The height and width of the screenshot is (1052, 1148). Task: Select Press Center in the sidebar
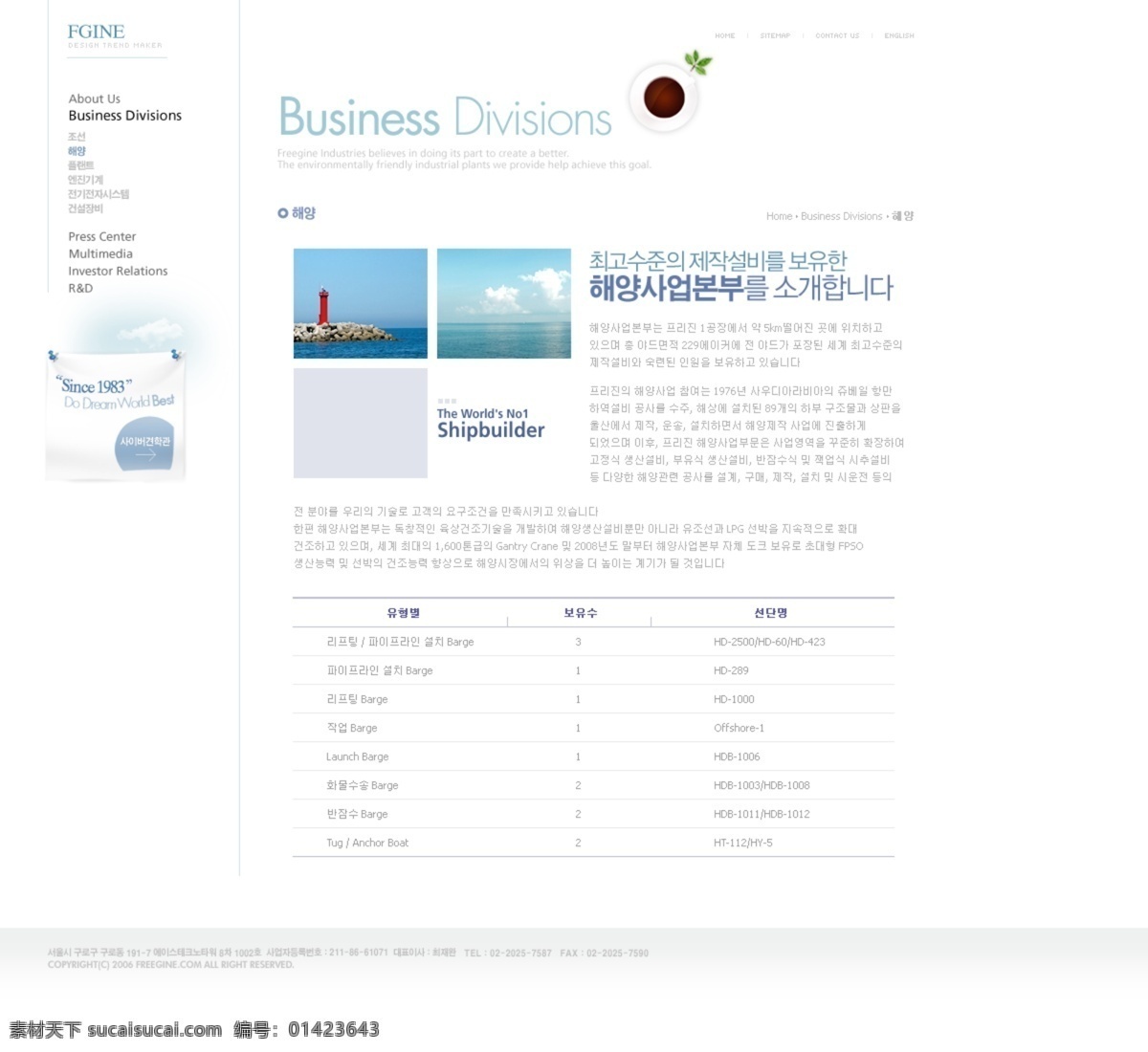pyautogui.click(x=101, y=236)
